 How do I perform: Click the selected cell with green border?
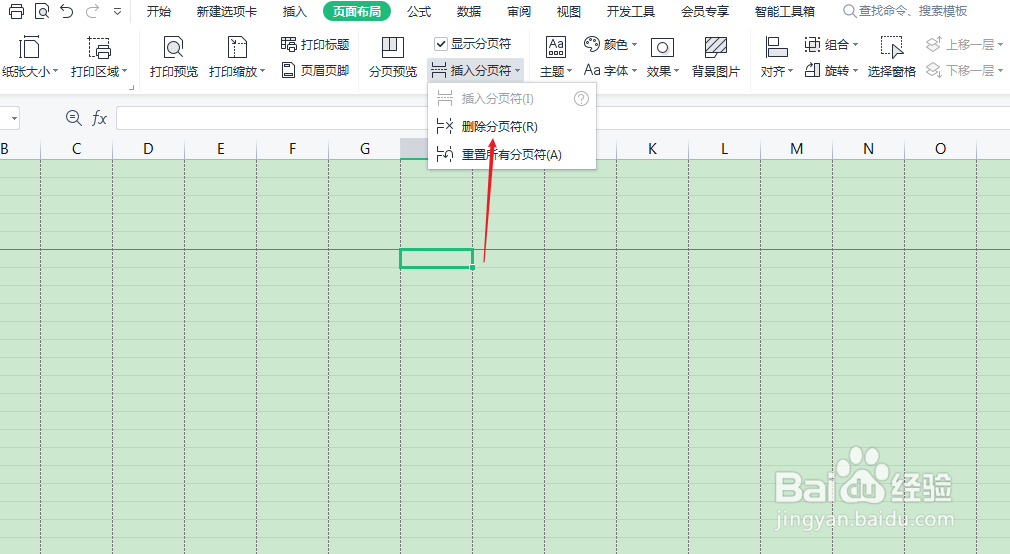click(437, 258)
